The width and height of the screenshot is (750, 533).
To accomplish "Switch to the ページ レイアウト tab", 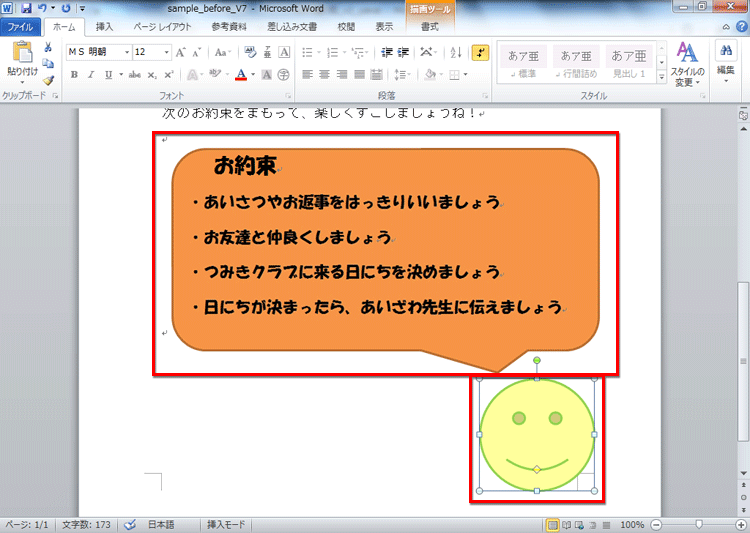I will 162,27.
